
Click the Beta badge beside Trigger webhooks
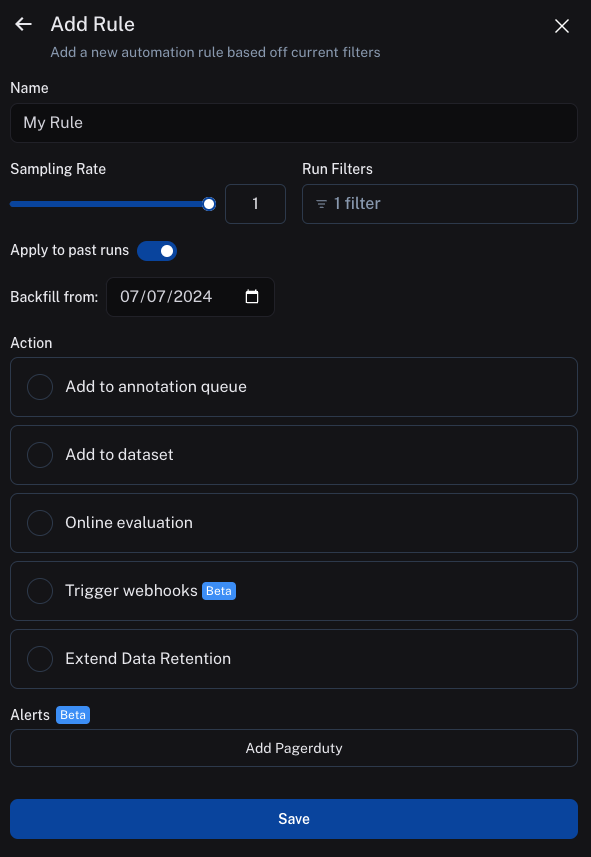pyautogui.click(x=219, y=591)
